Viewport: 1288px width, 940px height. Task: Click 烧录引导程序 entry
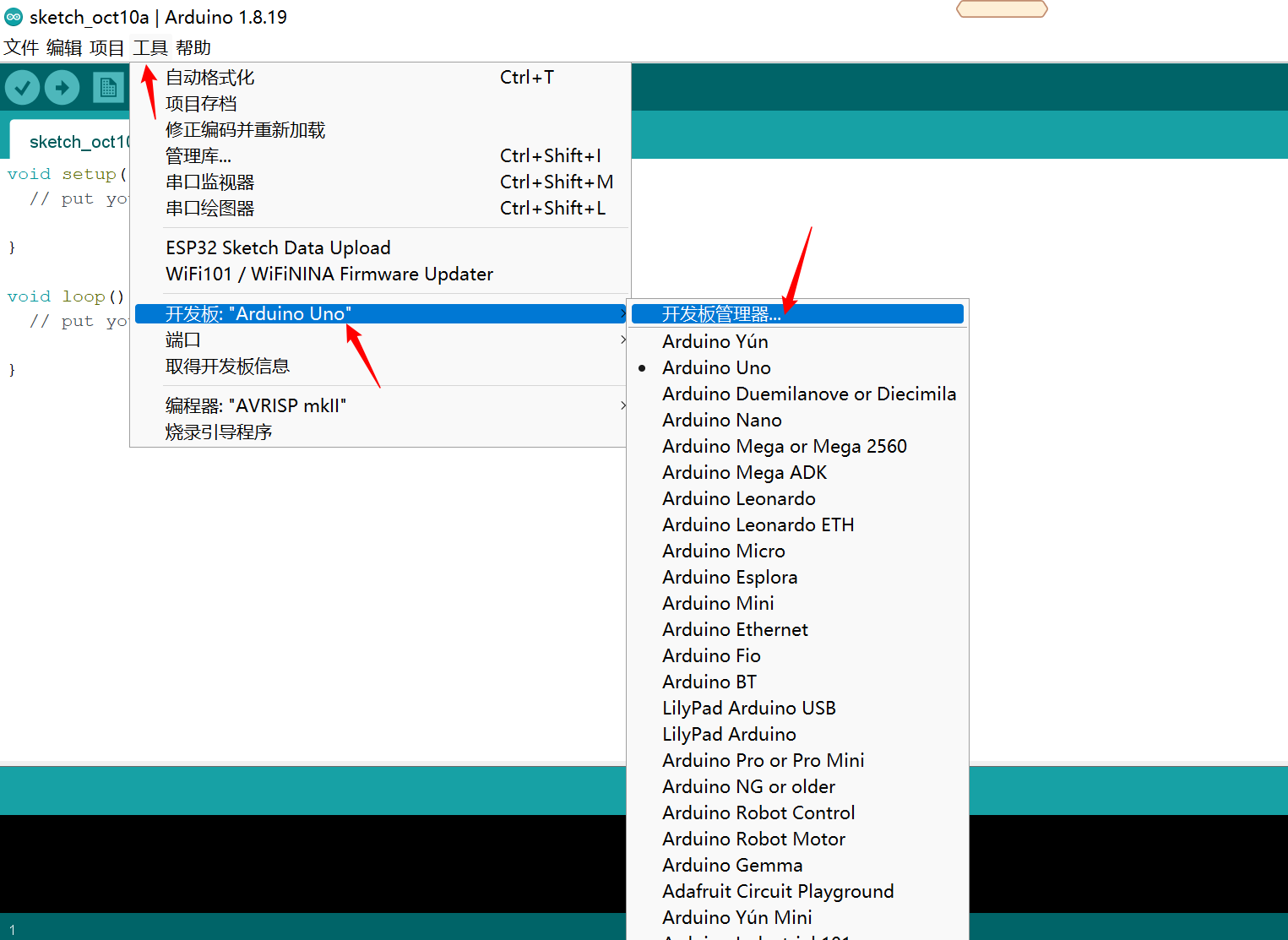click(380, 432)
